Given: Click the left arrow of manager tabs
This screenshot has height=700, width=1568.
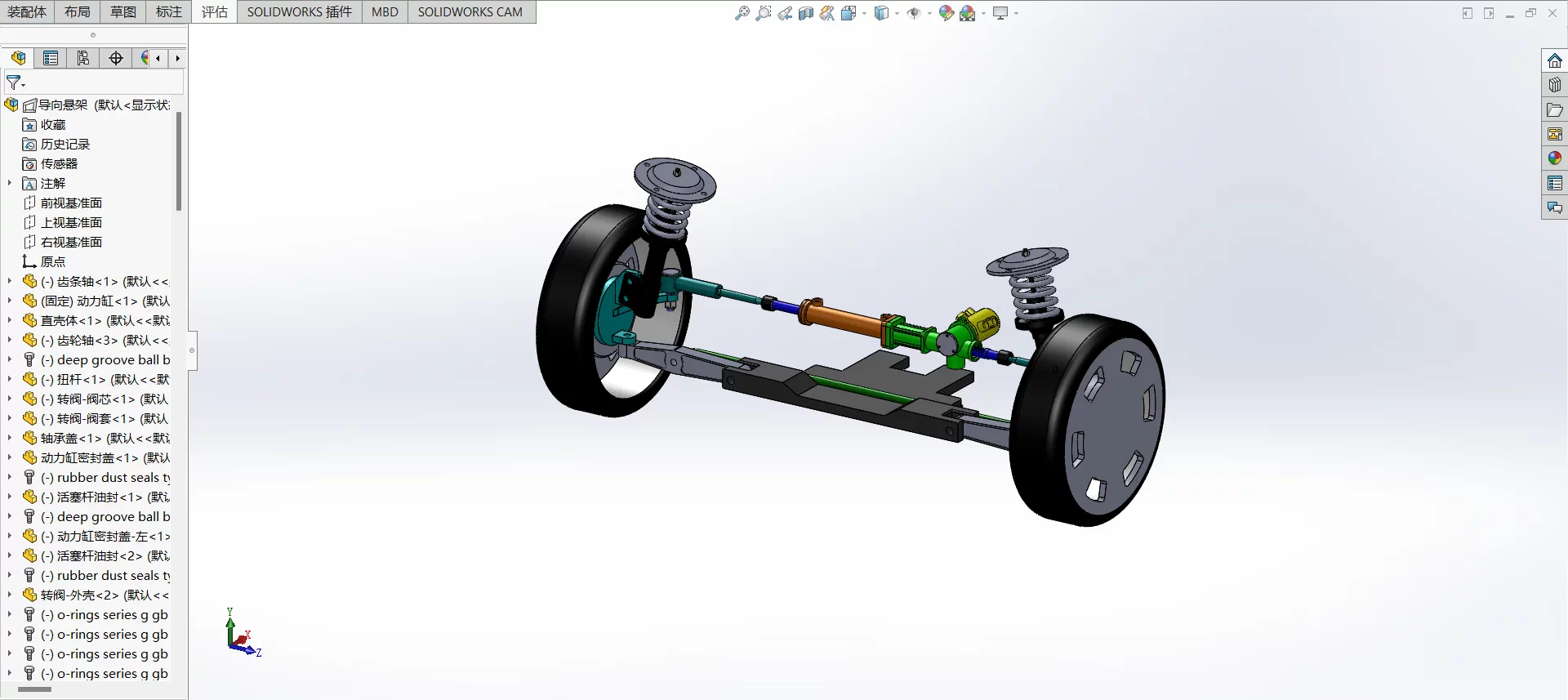Looking at the screenshot, I should tap(158, 58).
